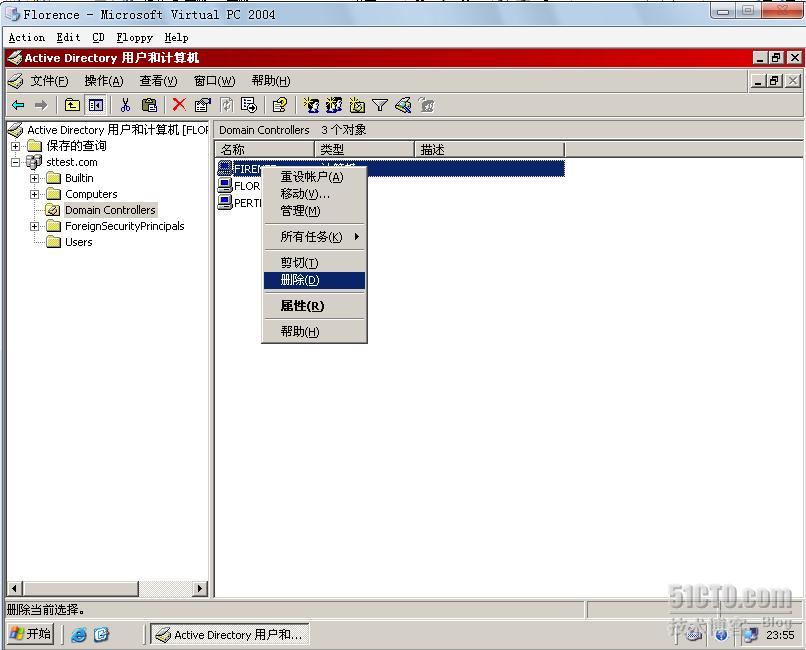The image size is (806, 650).
Task: Open the Virtual PC Help menu
Action: (x=176, y=38)
